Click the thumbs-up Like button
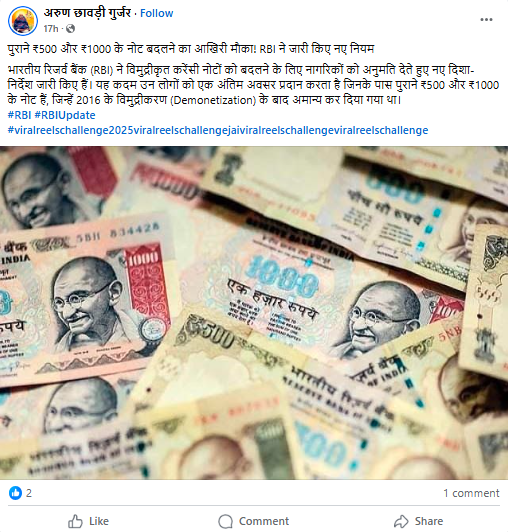The height and width of the screenshot is (532, 508). coord(88,521)
